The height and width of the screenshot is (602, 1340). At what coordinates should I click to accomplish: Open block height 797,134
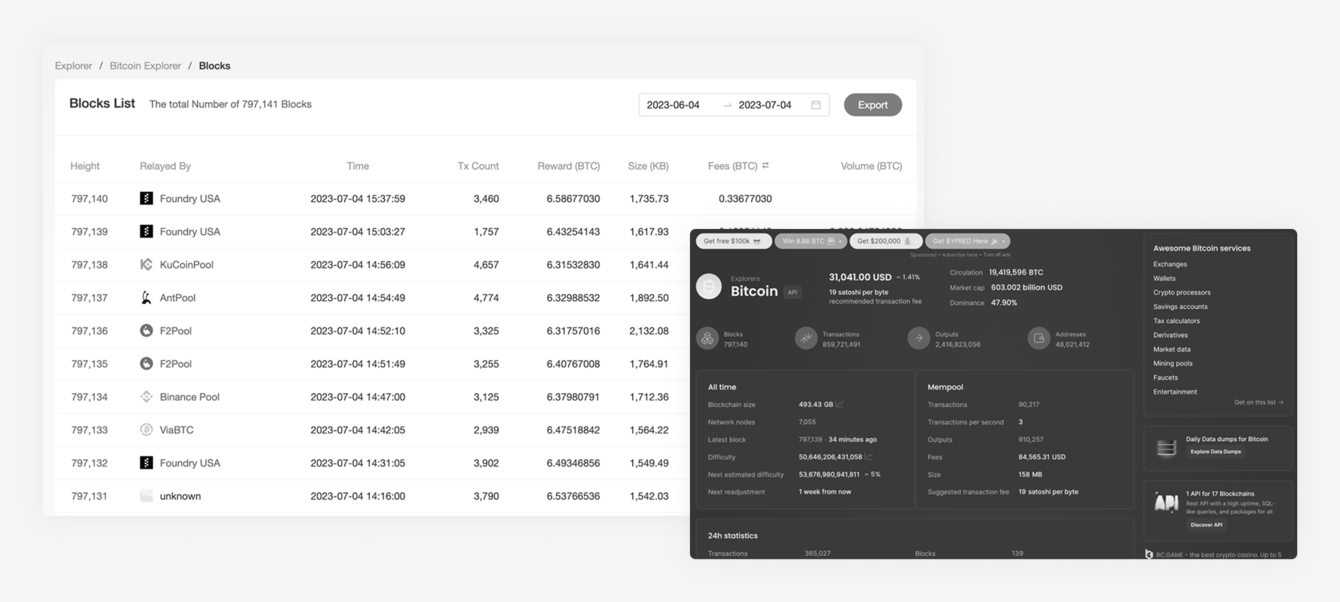[x=89, y=397]
